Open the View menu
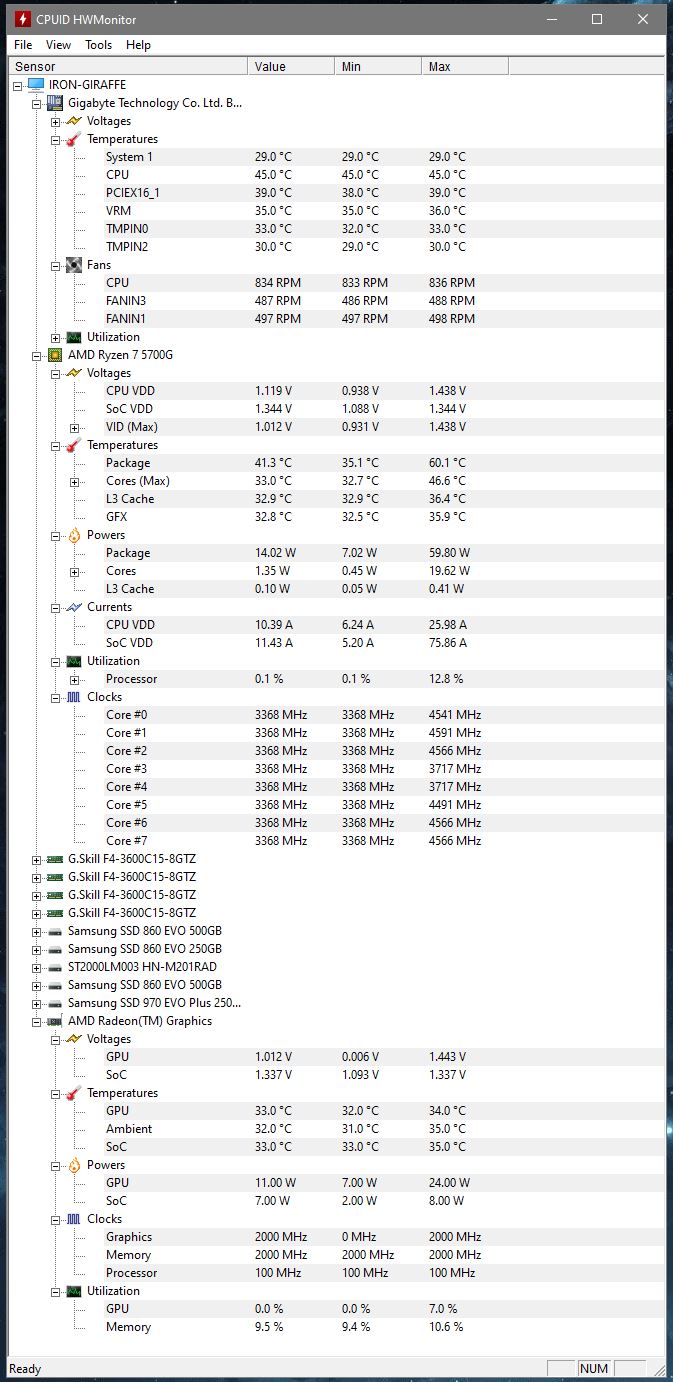 click(x=58, y=45)
